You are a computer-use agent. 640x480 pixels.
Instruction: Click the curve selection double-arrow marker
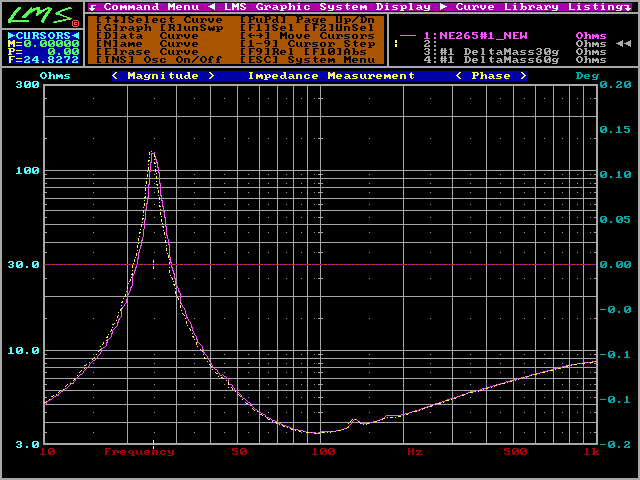[x=623, y=44]
